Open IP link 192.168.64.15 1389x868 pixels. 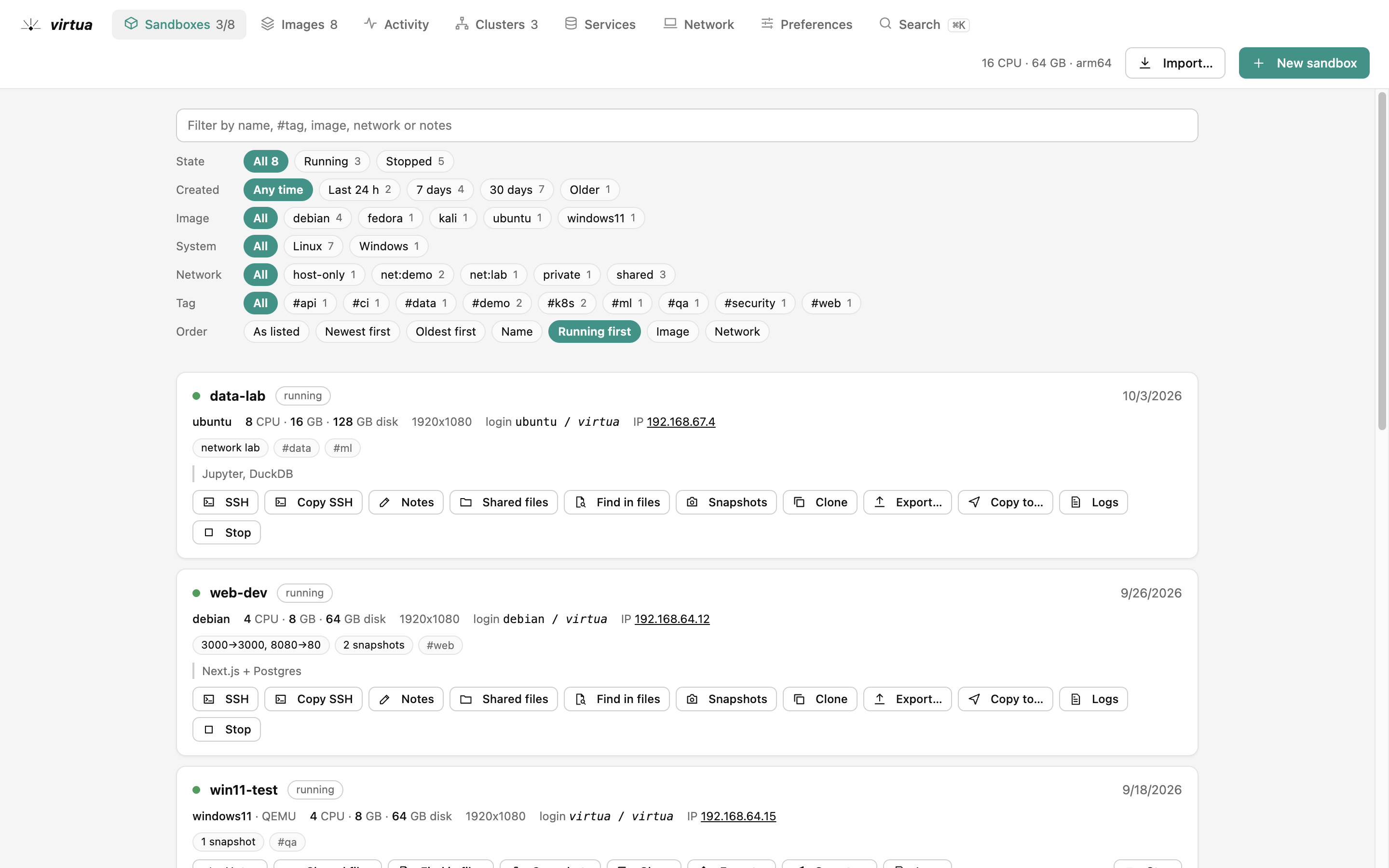(x=738, y=816)
